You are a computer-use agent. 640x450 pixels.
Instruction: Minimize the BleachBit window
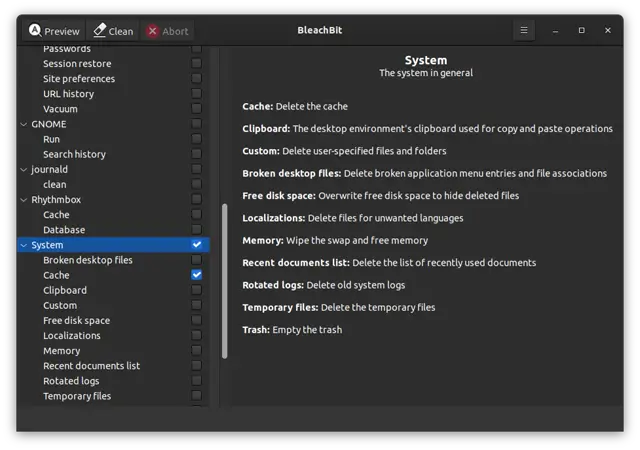[x=555, y=31]
